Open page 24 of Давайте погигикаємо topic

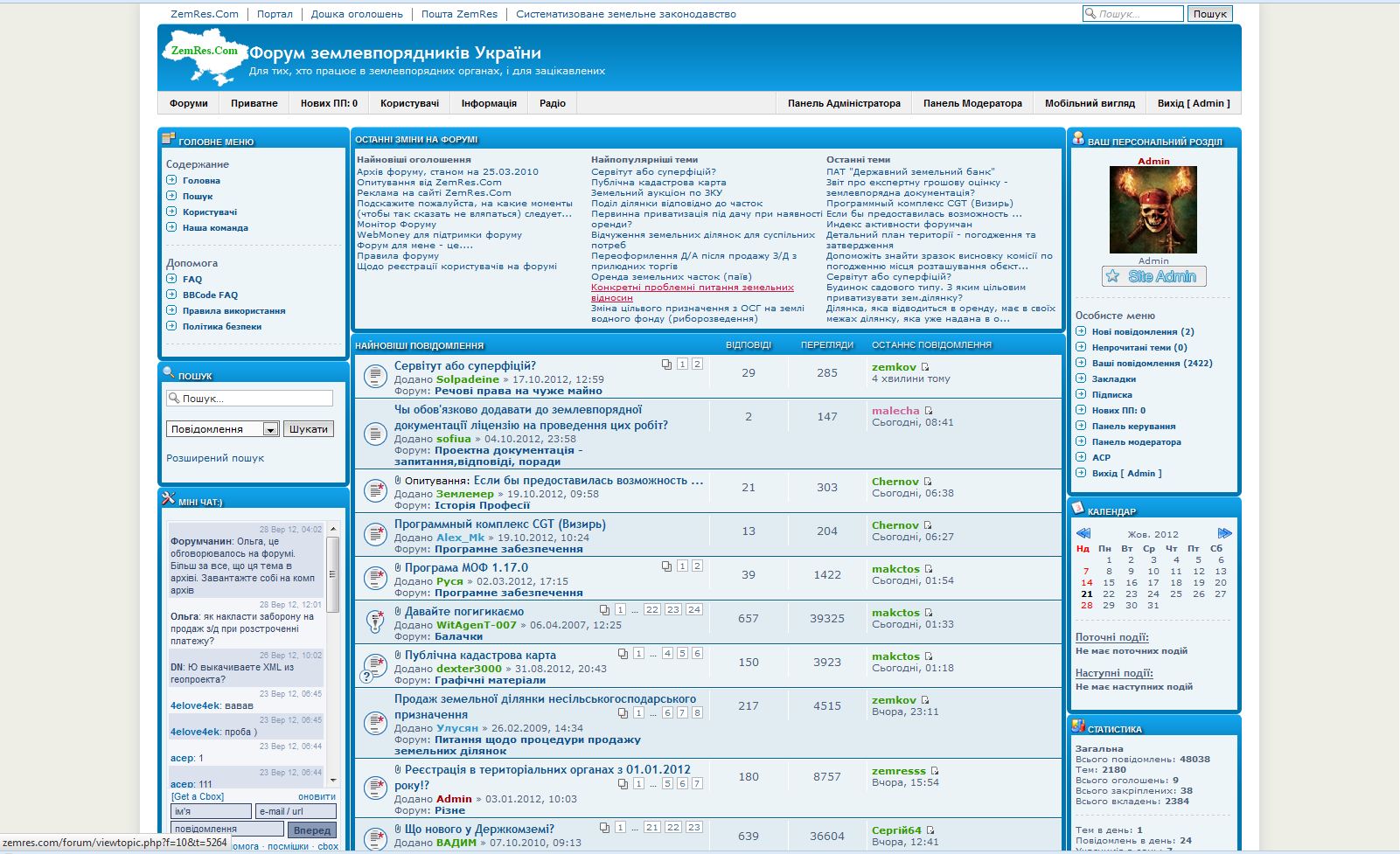693,609
